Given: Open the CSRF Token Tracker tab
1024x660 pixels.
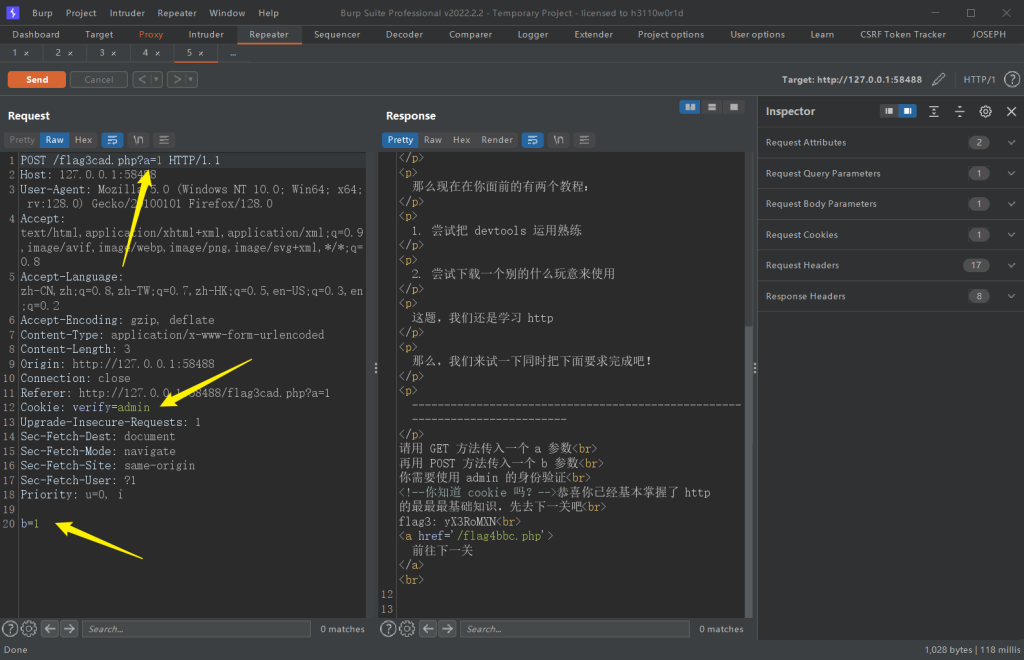Looking at the screenshot, I should point(903,35).
